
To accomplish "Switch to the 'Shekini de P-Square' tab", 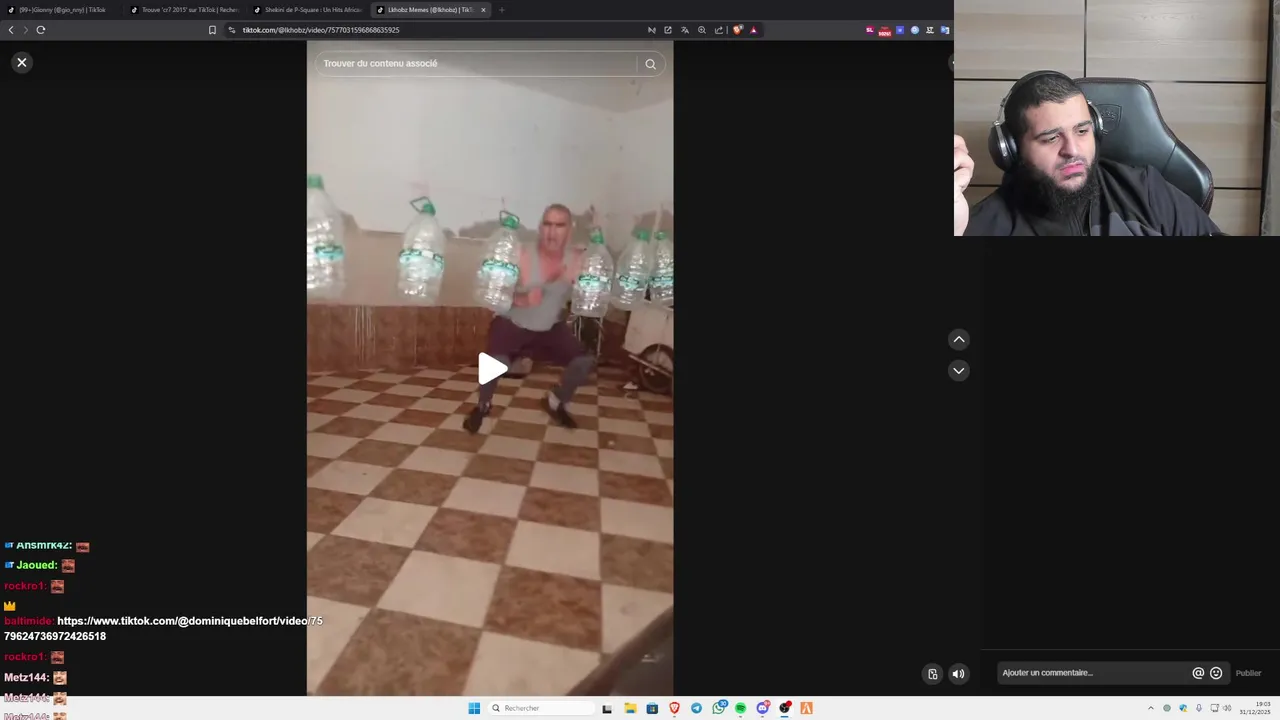I will pyautogui.click(x=308, y=10).
